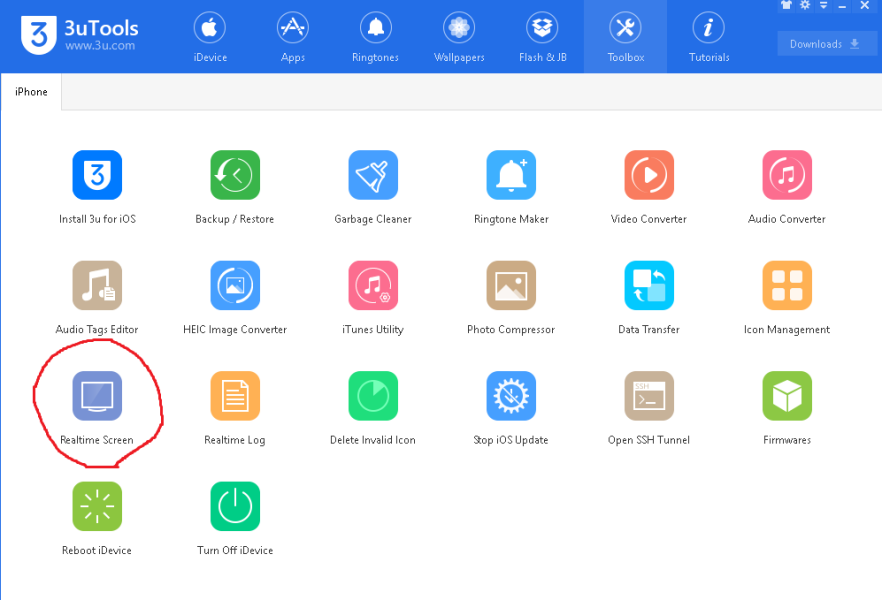
Task: Open the Downloads manager
Action: tap(827, 44)
